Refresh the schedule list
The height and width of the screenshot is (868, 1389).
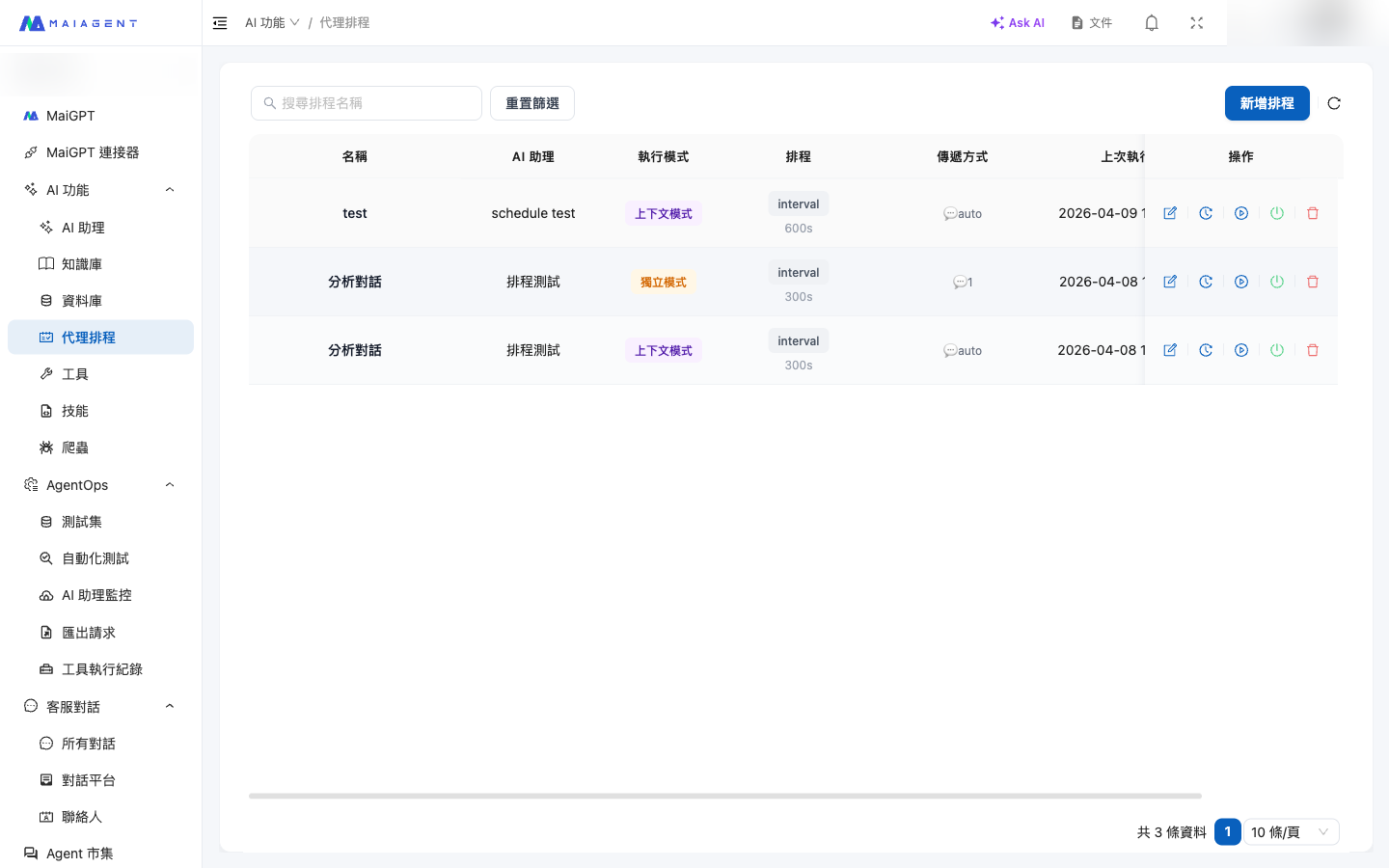point(1334,103)
